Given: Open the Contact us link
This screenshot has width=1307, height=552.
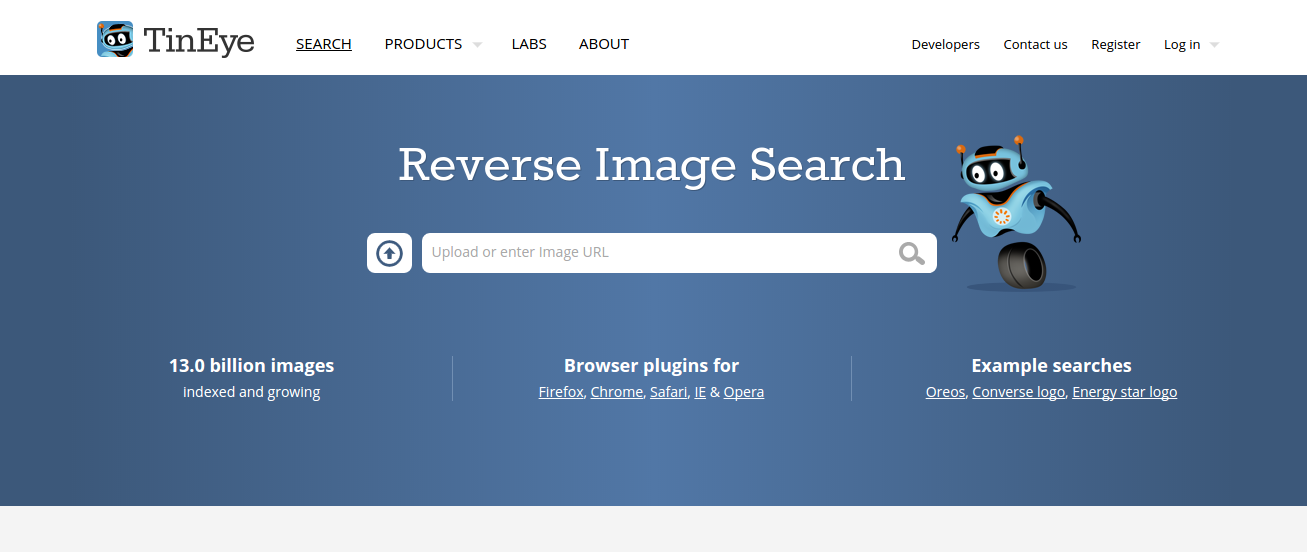Looking at the screenshot, I should [x=1035, y=44].
